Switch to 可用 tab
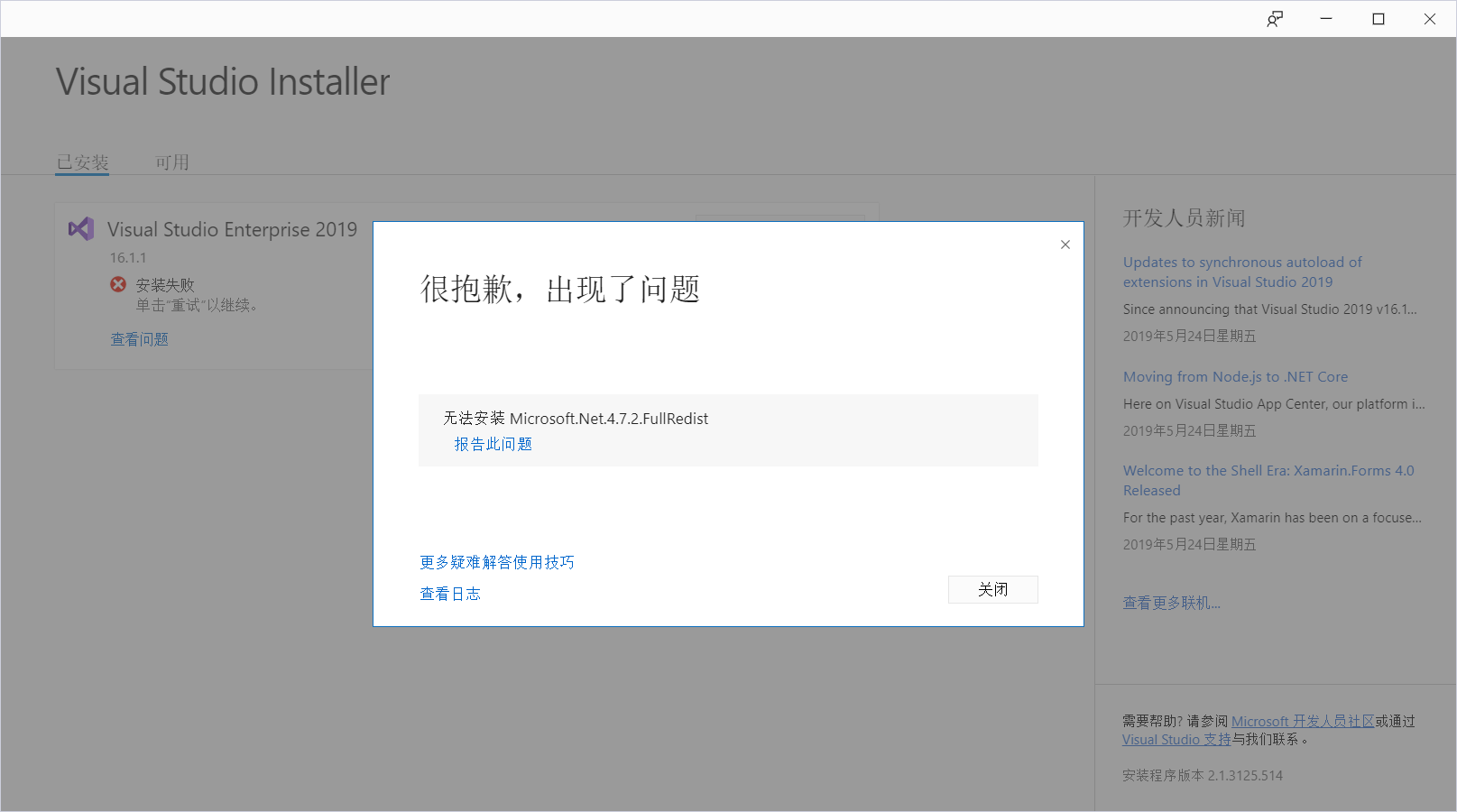Image resolution: width=1457 pixels, height=812 pixels. (x=172, y=162)
